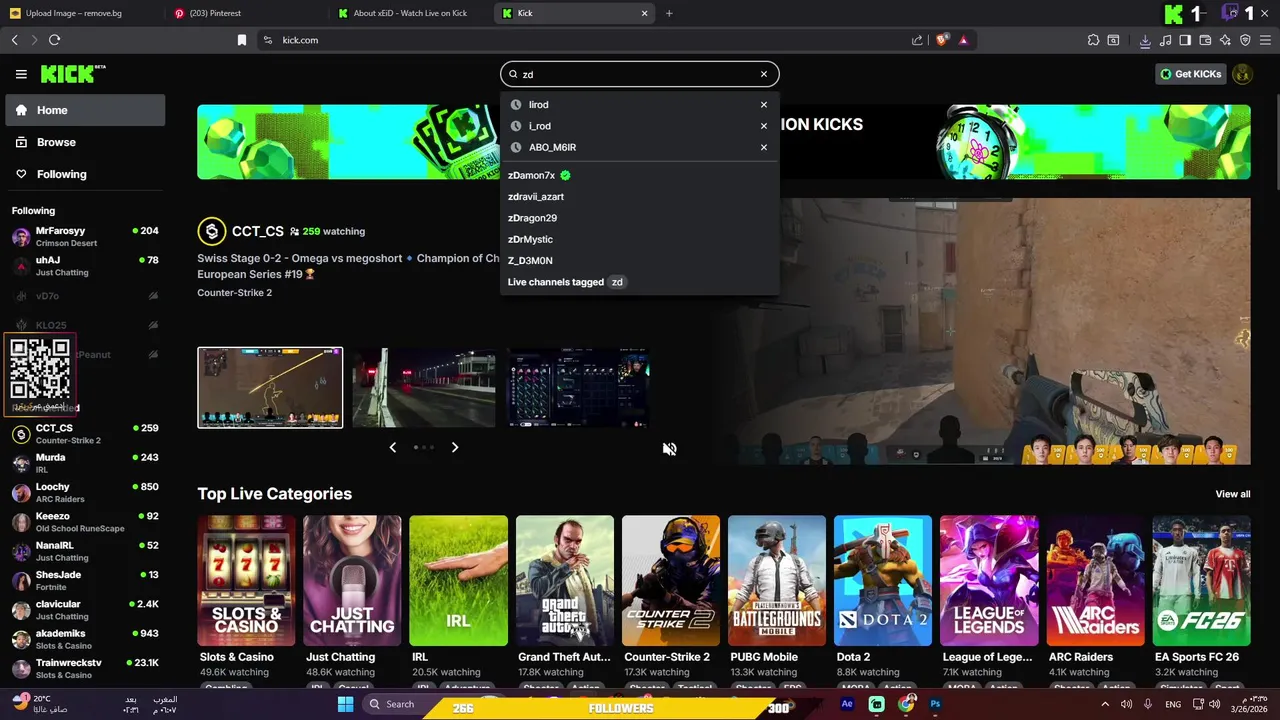Select the first featured stream thumbnail
The height and width of the screenshot is (720, 1280).
click(x=270, y=388)
